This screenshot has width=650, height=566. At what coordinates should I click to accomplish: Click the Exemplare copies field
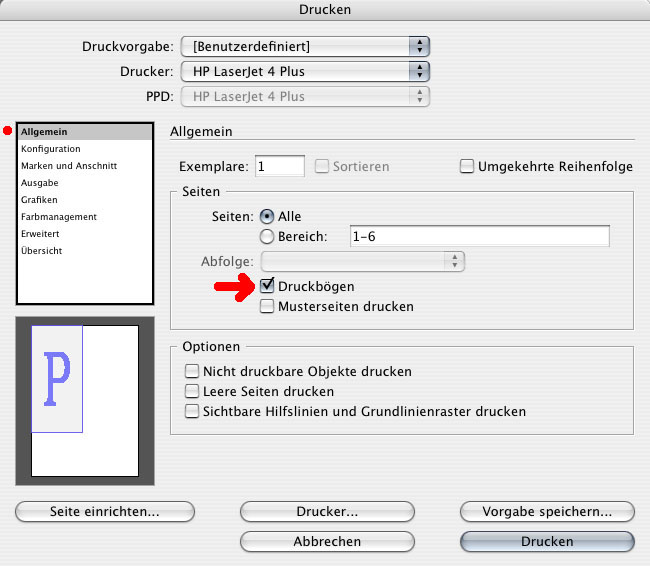280,167
